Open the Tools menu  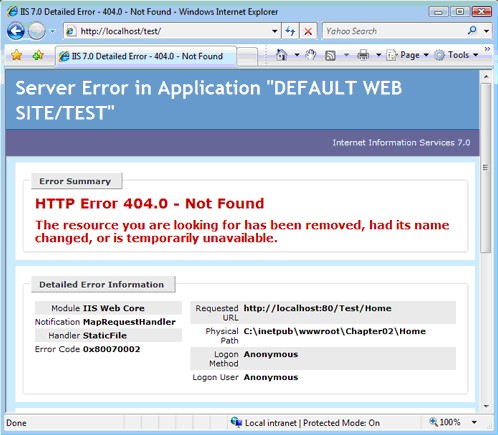tap(457, 55)
